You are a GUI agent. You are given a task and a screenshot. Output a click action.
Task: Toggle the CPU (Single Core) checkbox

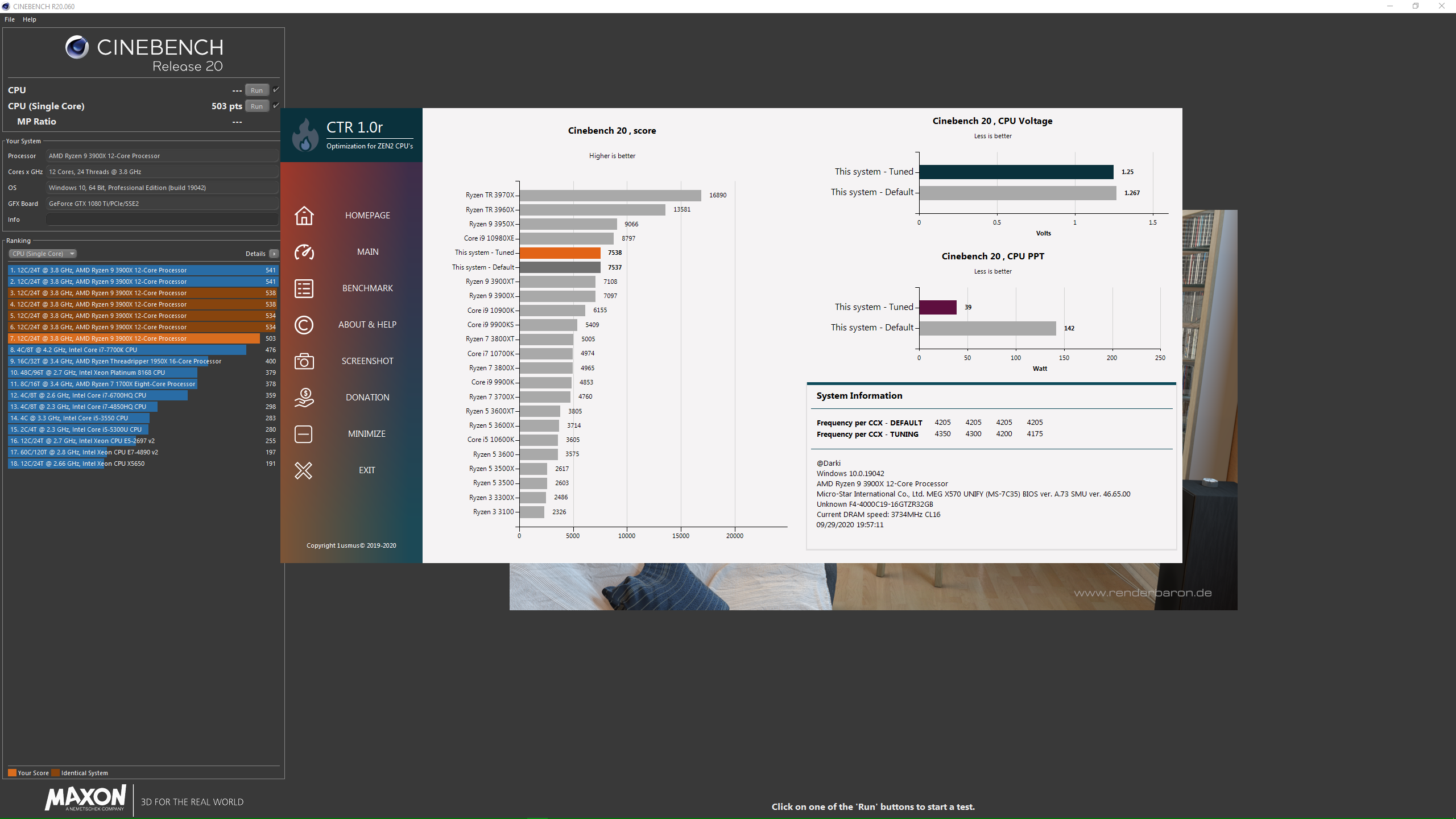tap(276, 106)
